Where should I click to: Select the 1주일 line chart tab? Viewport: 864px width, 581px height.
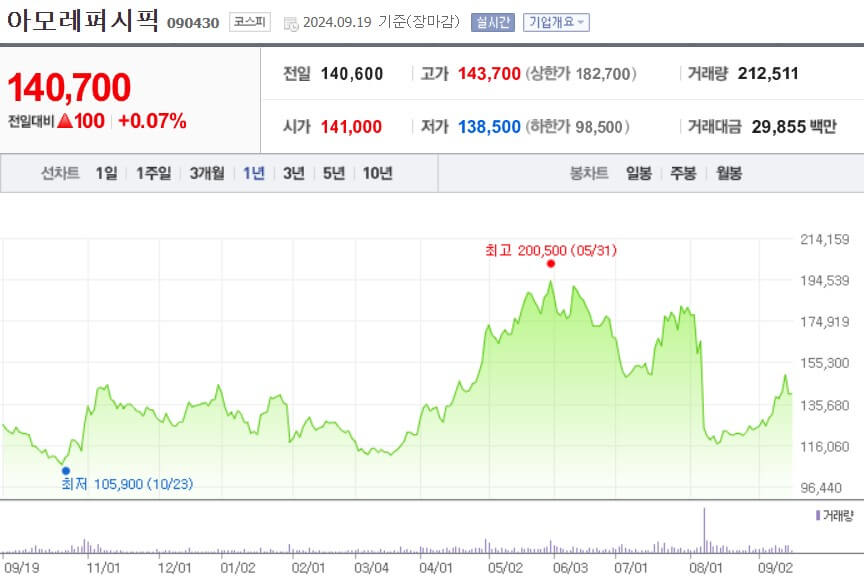pyautogui.click(x=154, y=173)
